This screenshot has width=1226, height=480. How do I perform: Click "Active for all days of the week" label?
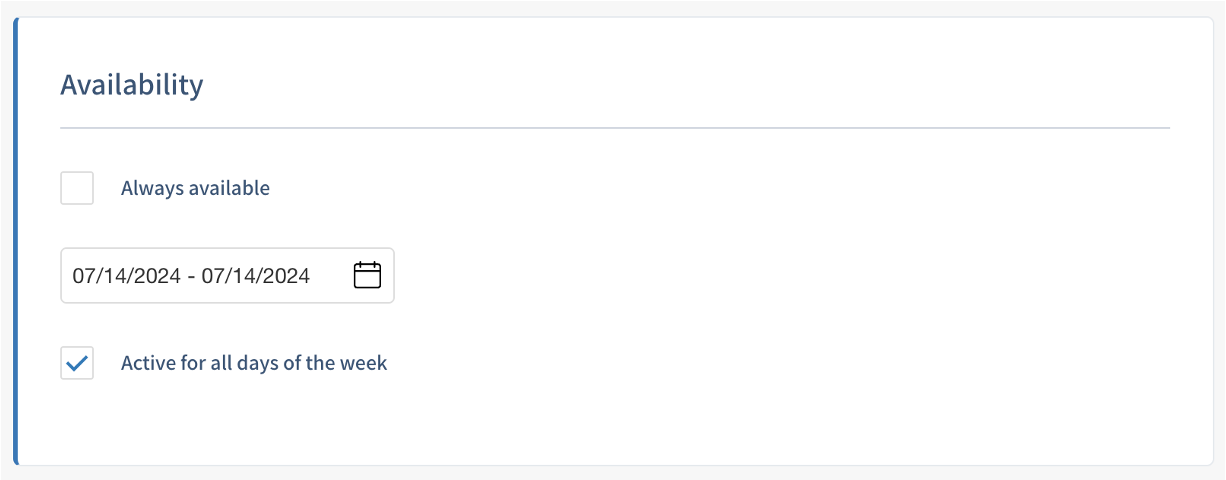click(x=254, y=363)
